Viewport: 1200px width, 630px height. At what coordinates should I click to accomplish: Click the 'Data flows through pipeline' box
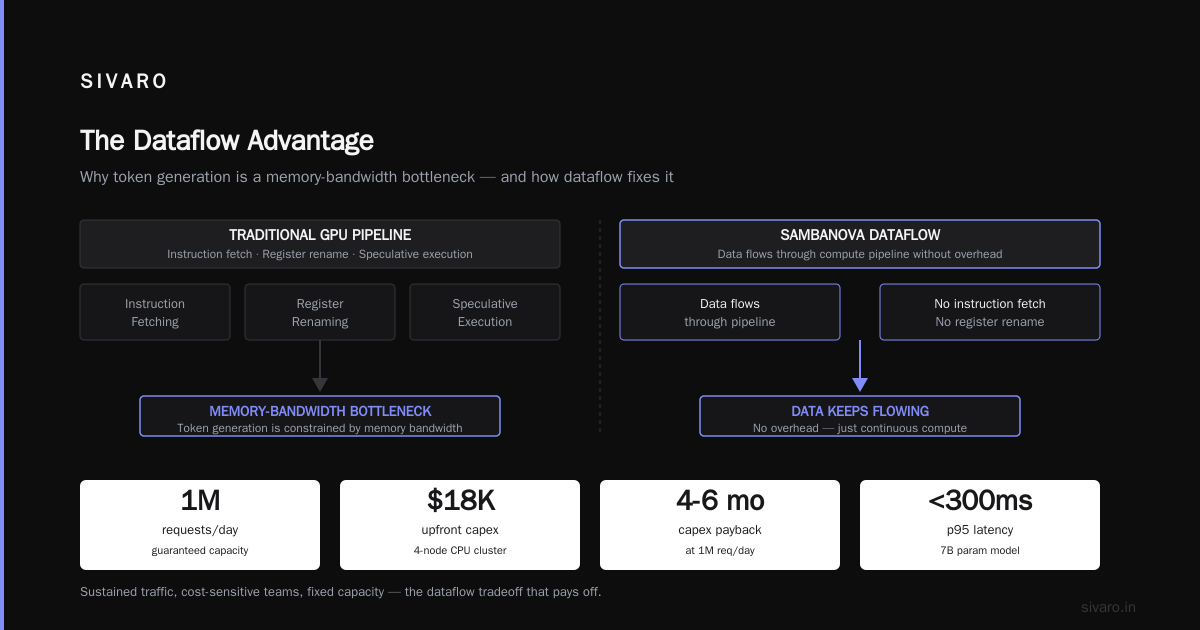point(730,312)
